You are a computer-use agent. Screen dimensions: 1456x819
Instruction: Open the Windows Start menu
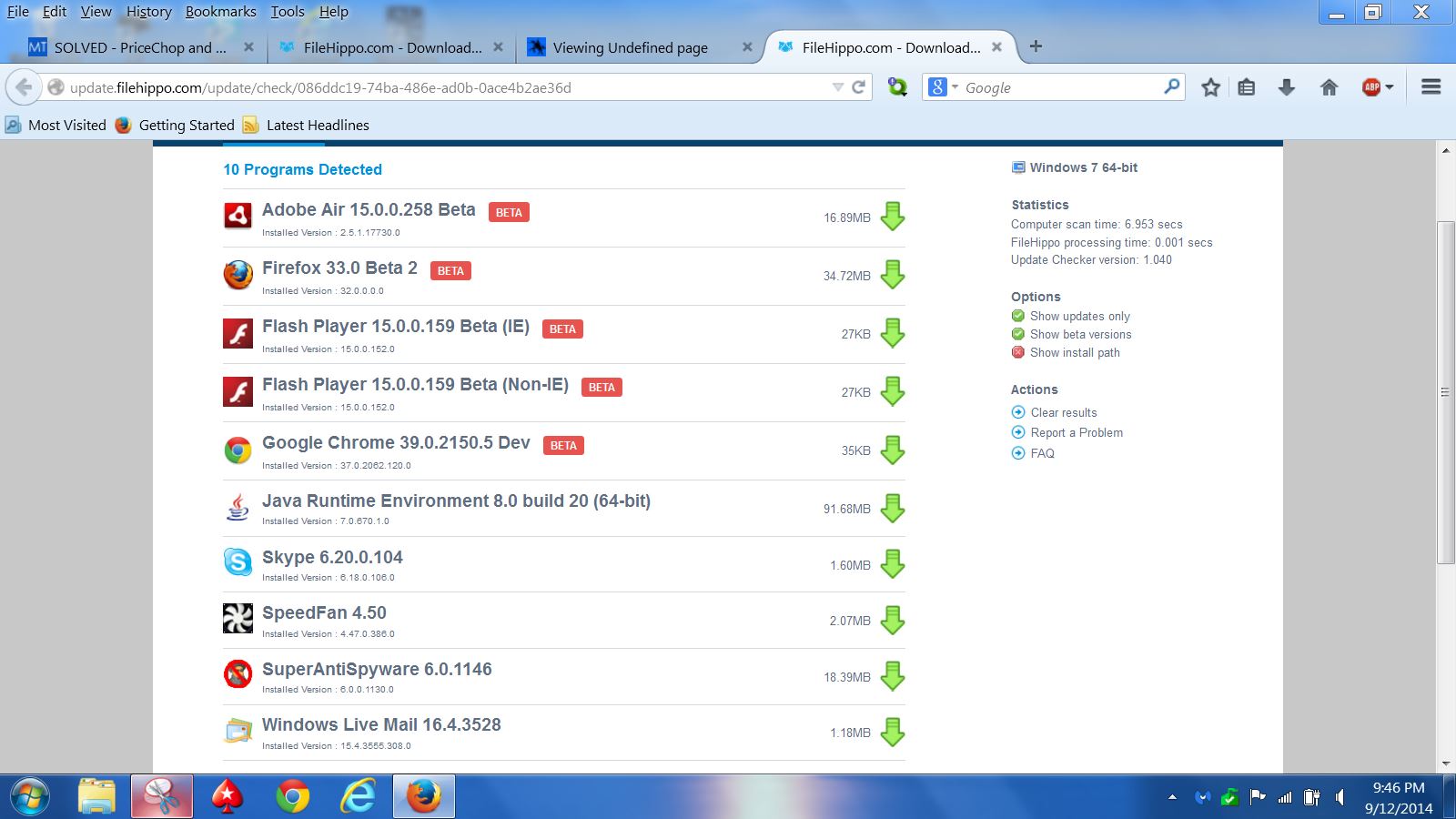click(x=30, y=797)
